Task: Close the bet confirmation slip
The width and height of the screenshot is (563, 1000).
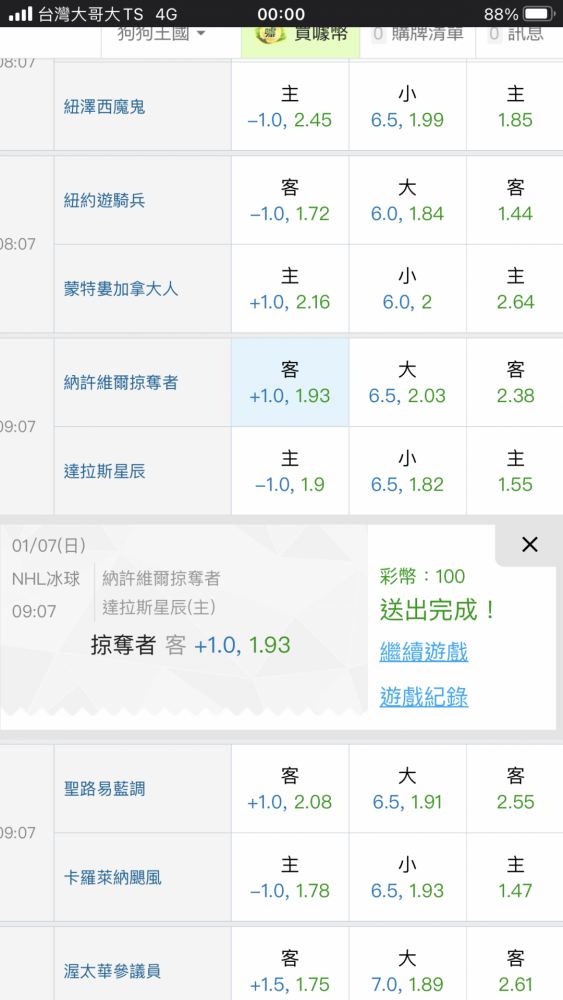Action: [x=529, y=544]
